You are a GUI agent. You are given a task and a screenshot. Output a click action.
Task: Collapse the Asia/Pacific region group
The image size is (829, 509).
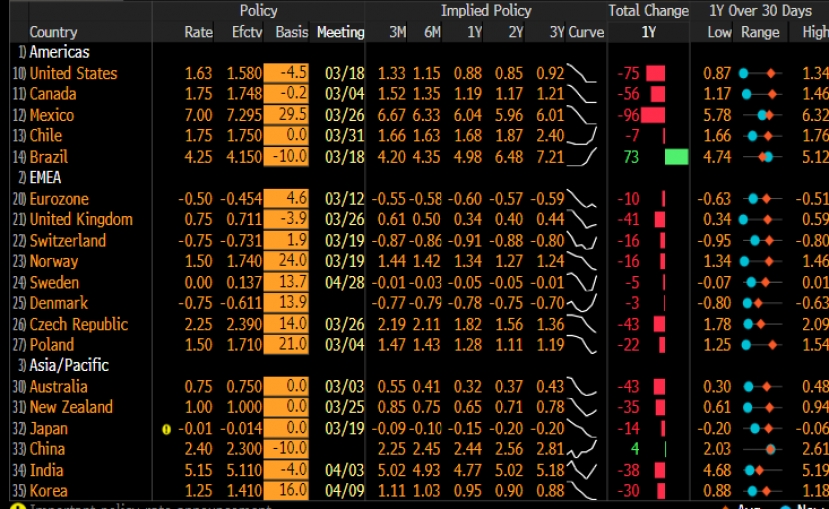pyautogui.click(x=69, y=365)
